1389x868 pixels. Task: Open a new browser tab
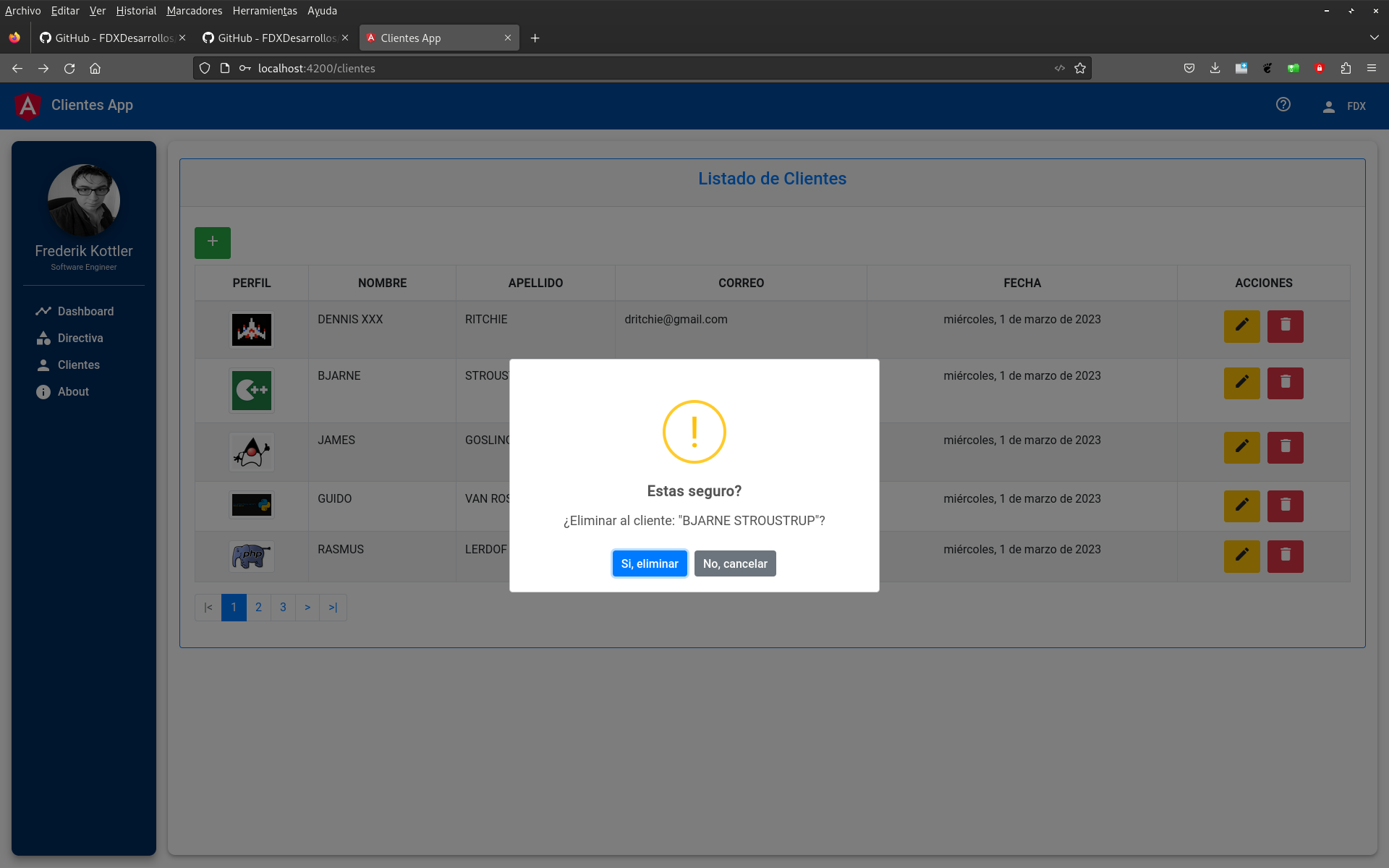[x=535, y=38]
